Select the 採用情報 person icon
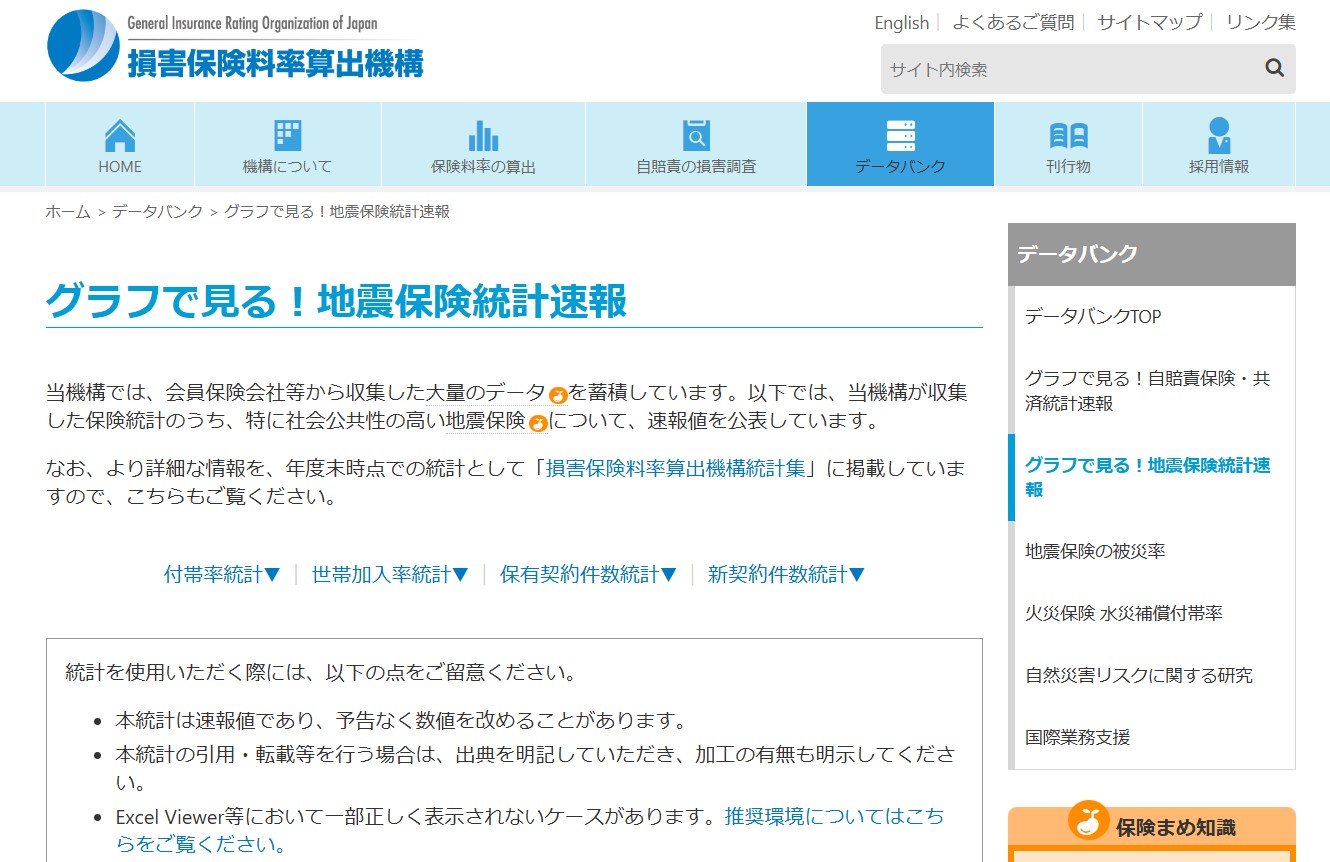The height and width of the screenshot is (862, 1330). click(1218, 135)
